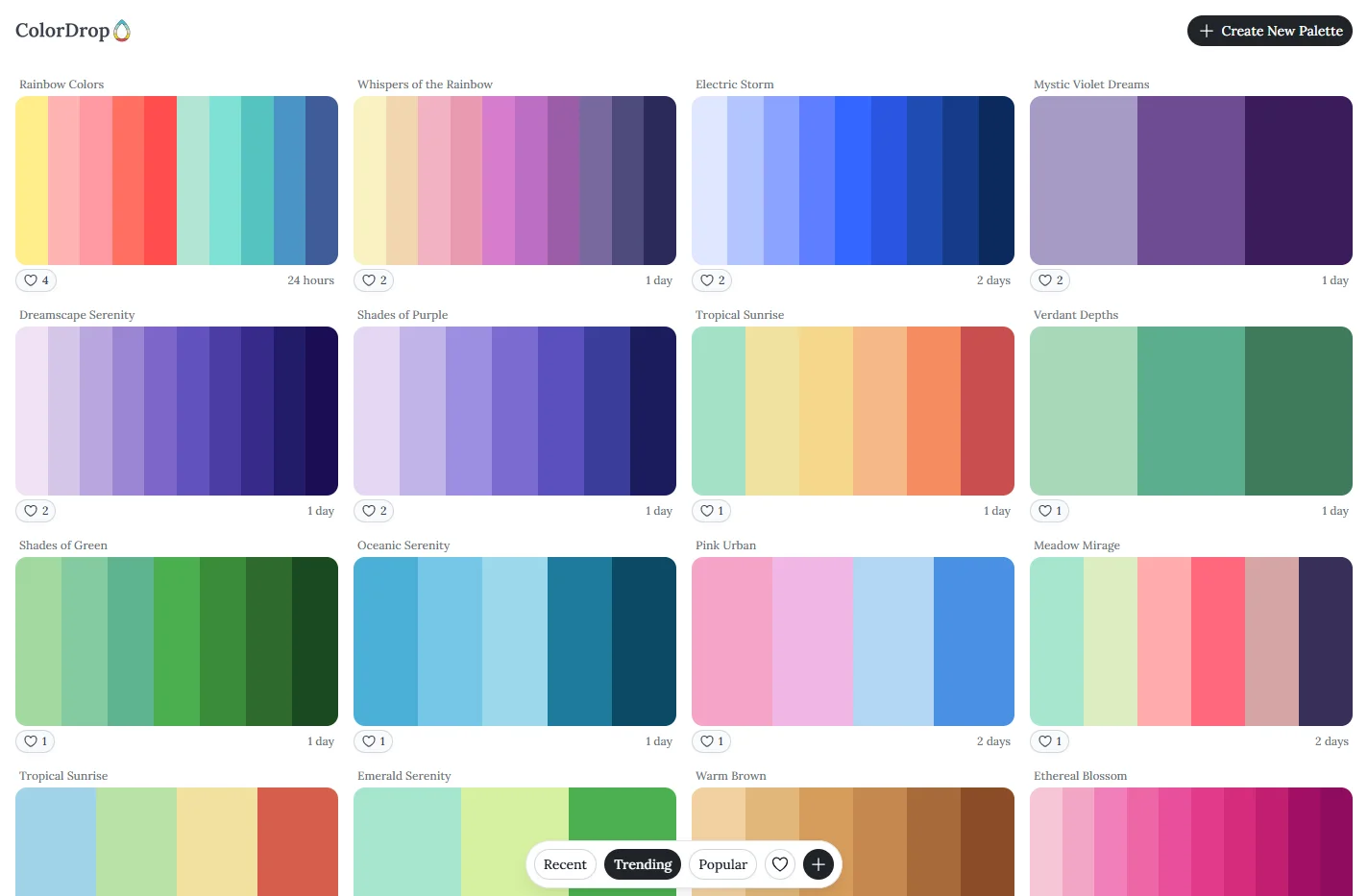The width and height of the screenshot is (1368, 896).
Task: Like the Oceanic Serenity palette
Action: click(374, 741)
